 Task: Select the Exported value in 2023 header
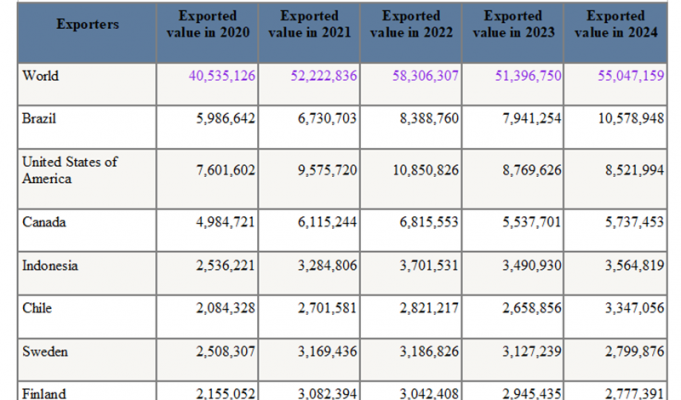[513, 24]
